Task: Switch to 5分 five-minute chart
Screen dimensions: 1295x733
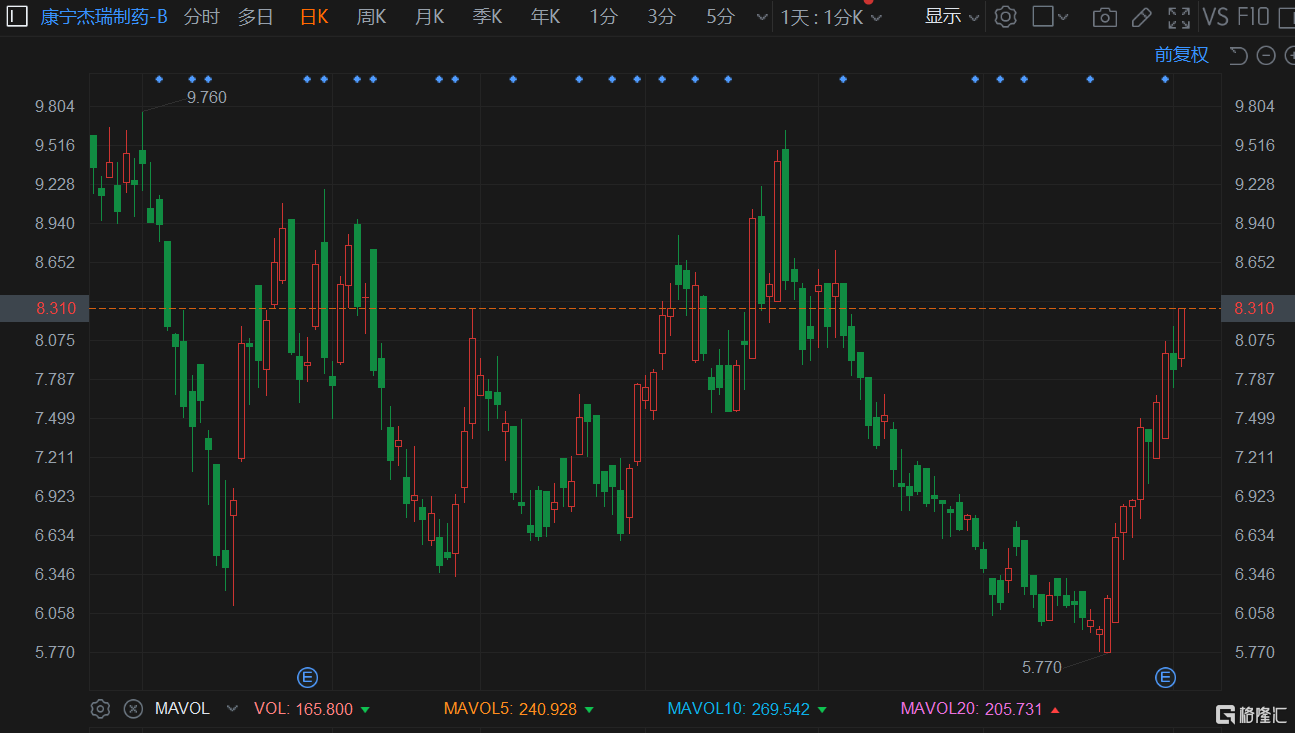Action: (719, 17)
